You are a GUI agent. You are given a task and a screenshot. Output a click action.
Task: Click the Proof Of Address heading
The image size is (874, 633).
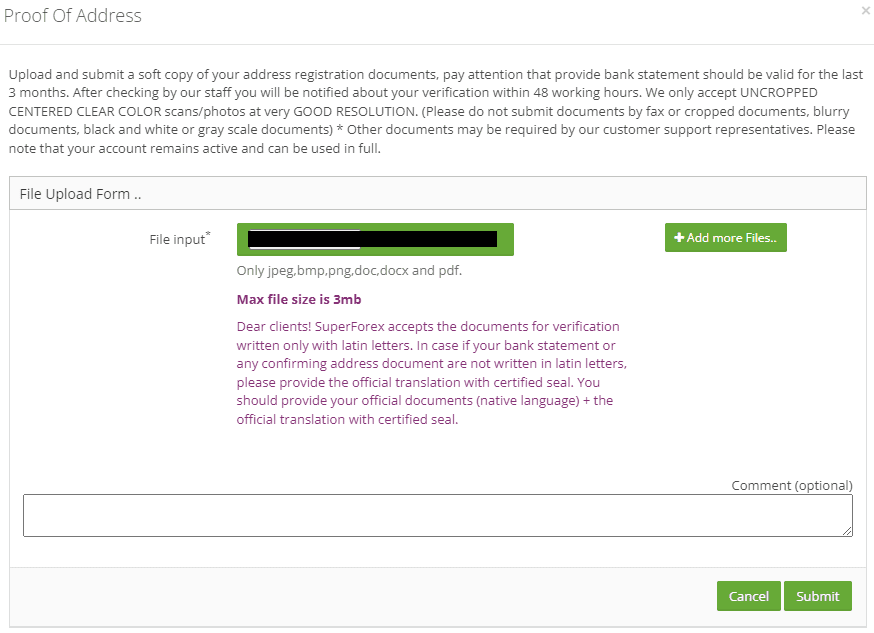point(72,16)
